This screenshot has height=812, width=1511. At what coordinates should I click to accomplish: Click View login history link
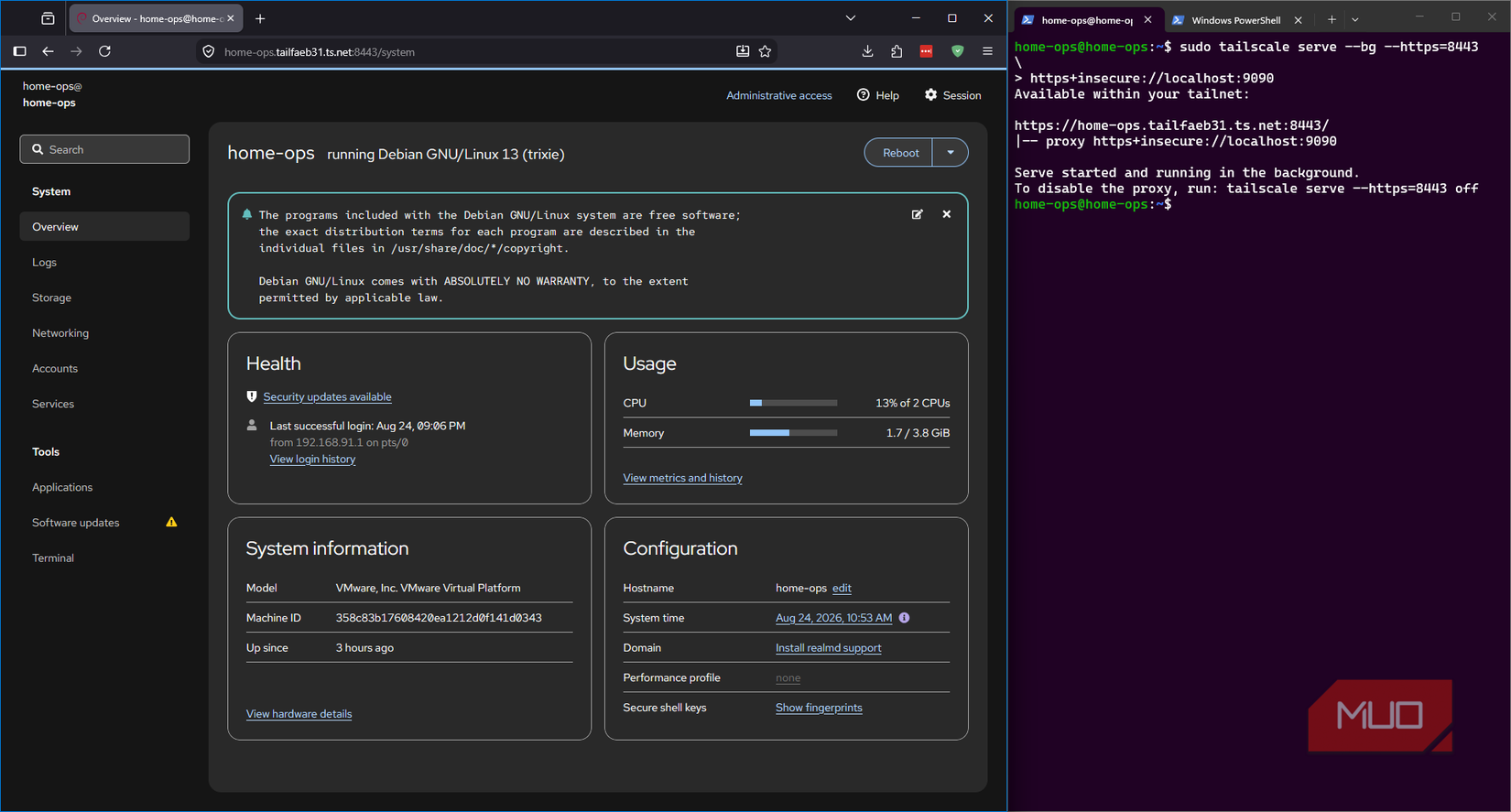(x=312, y=459)
